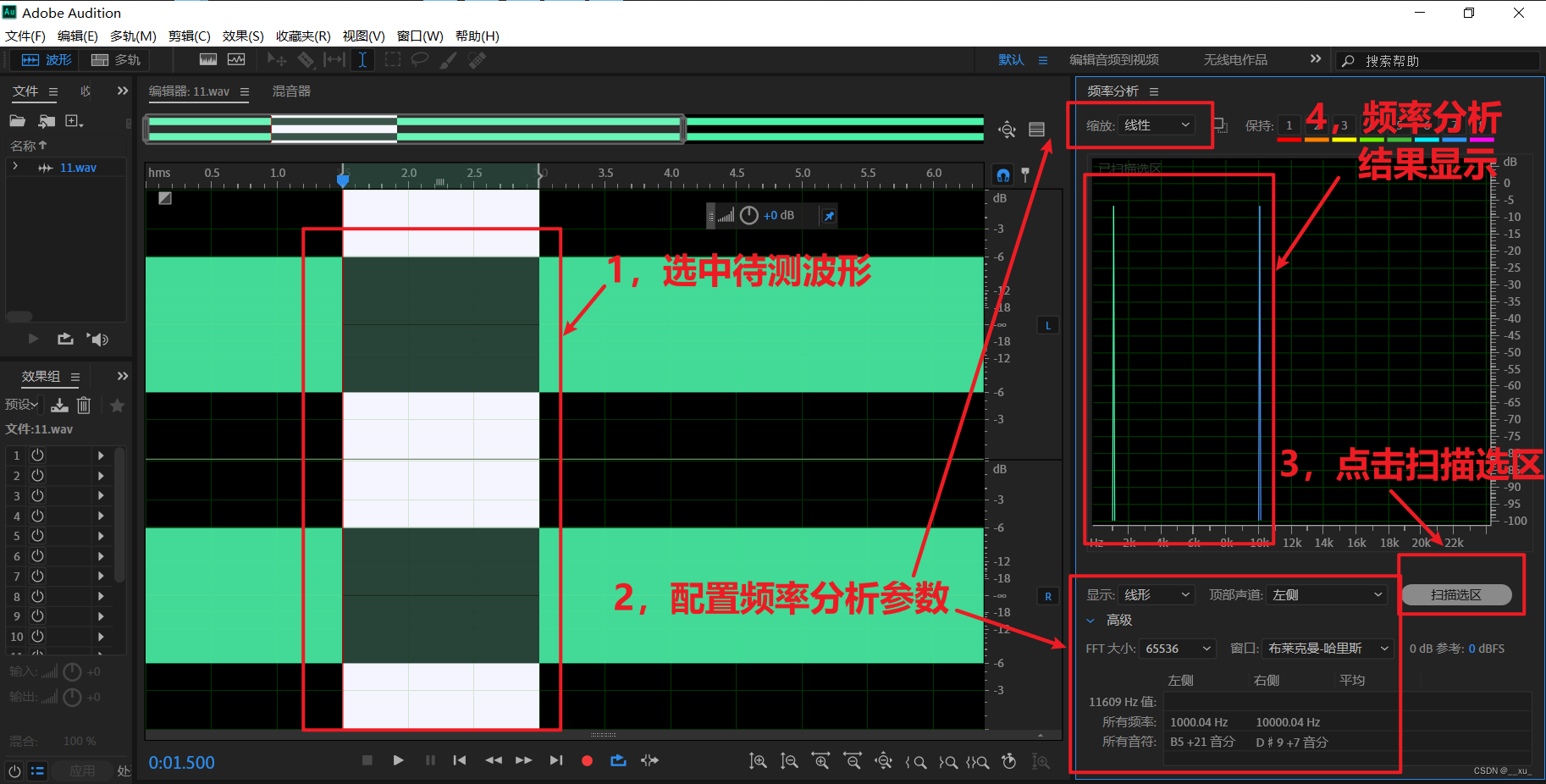Open the 效果(S) menu
Image resolution: width=1546 pixels, height=784 pixels.
coord(243,36)
